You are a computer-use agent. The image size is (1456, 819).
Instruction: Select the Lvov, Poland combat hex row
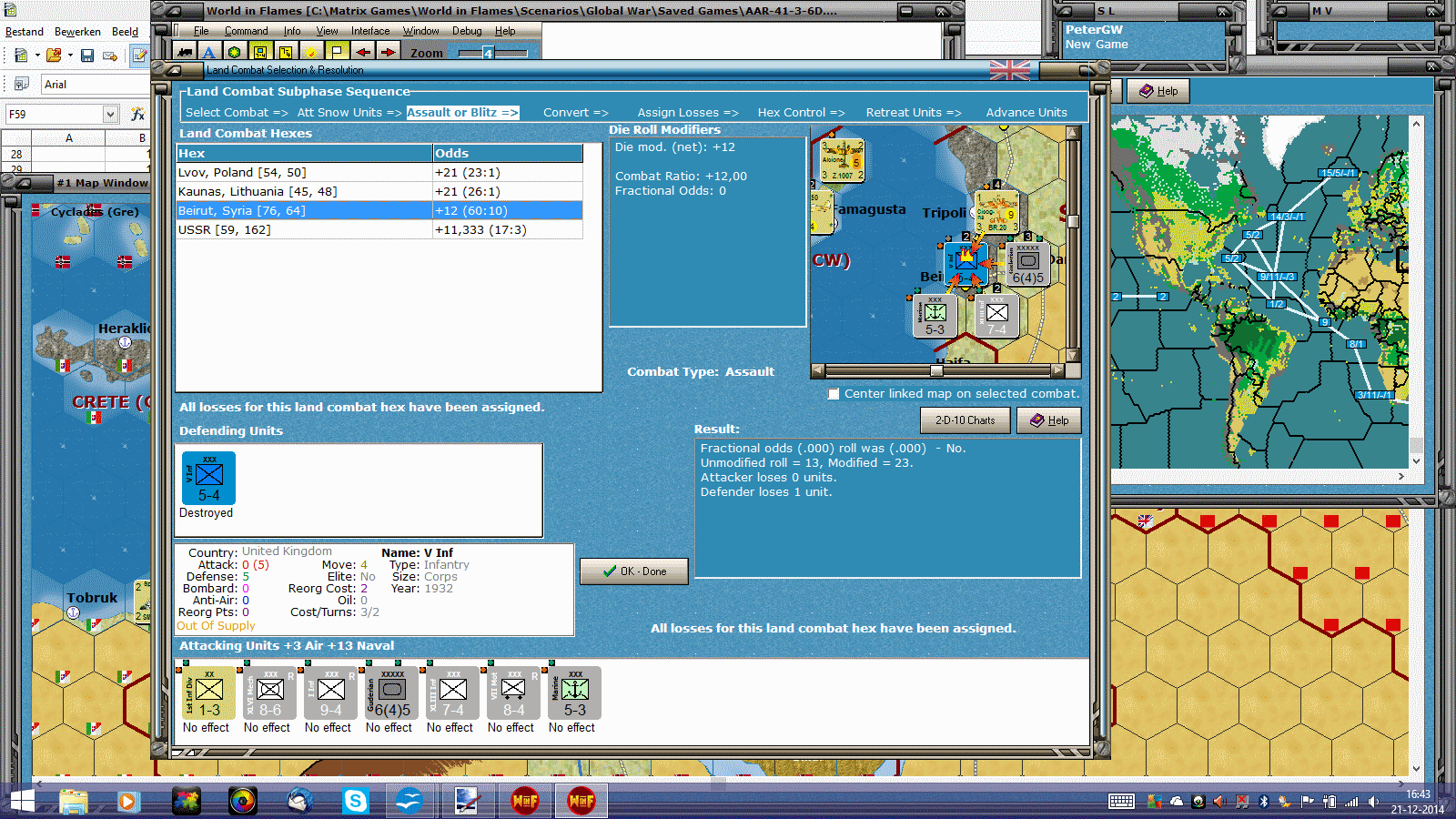(379, 173)
